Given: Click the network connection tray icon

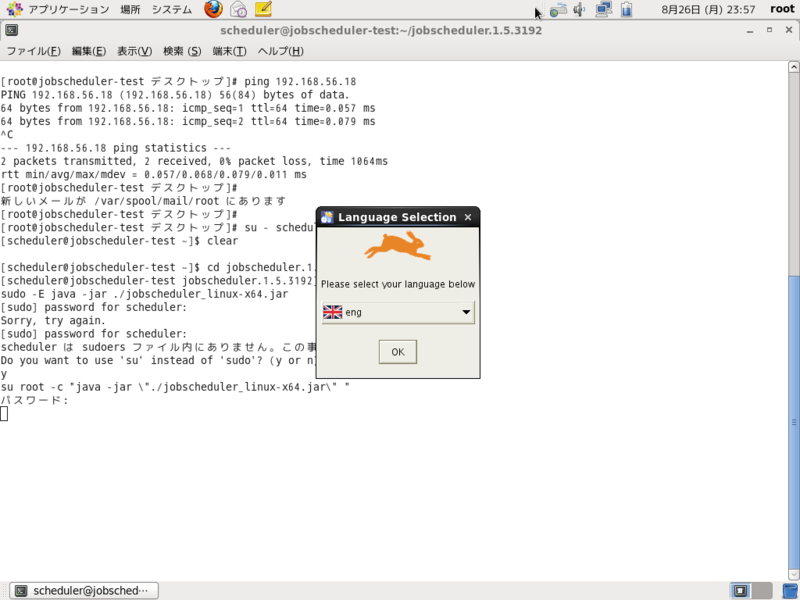Looking at the screenshot, I should point(604,10).
